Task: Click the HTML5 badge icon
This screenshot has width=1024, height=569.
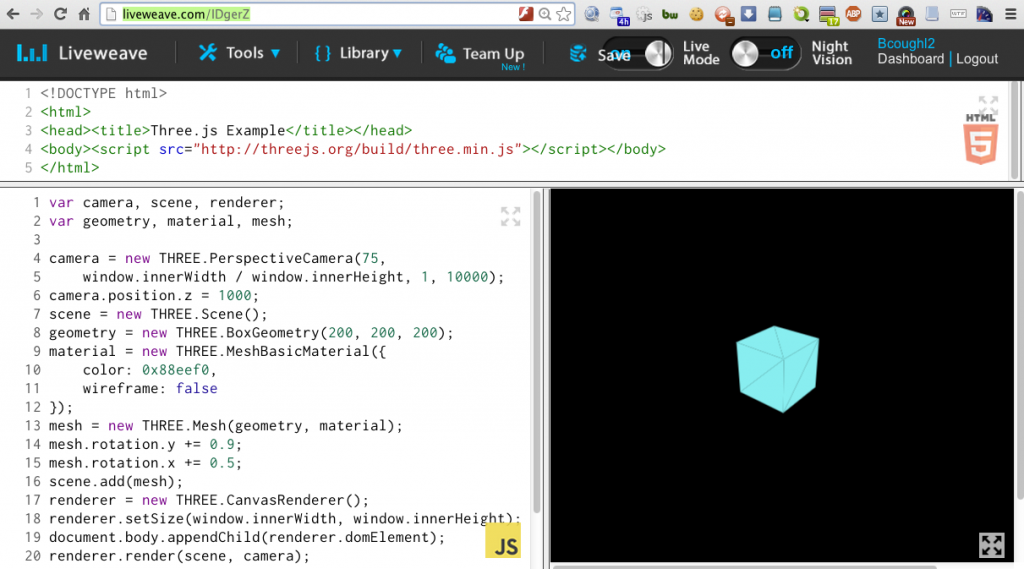Action: 980,138
